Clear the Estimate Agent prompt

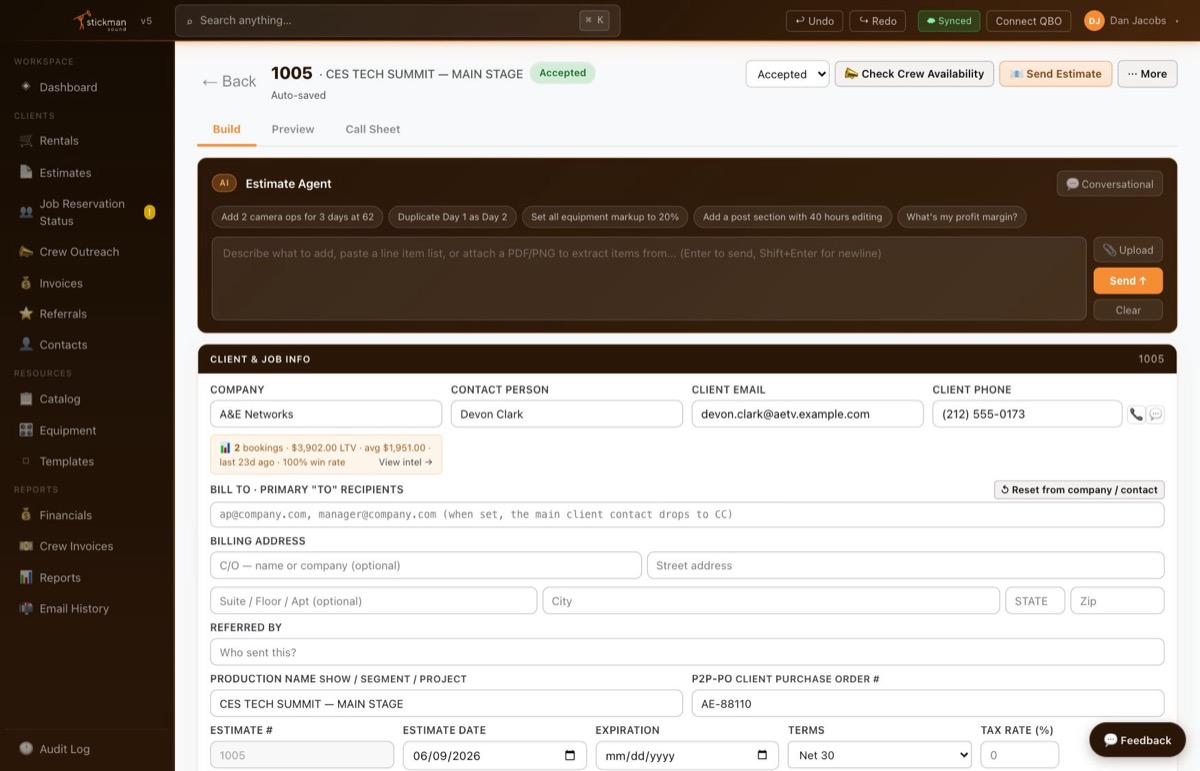click(x=1128, y=310)
